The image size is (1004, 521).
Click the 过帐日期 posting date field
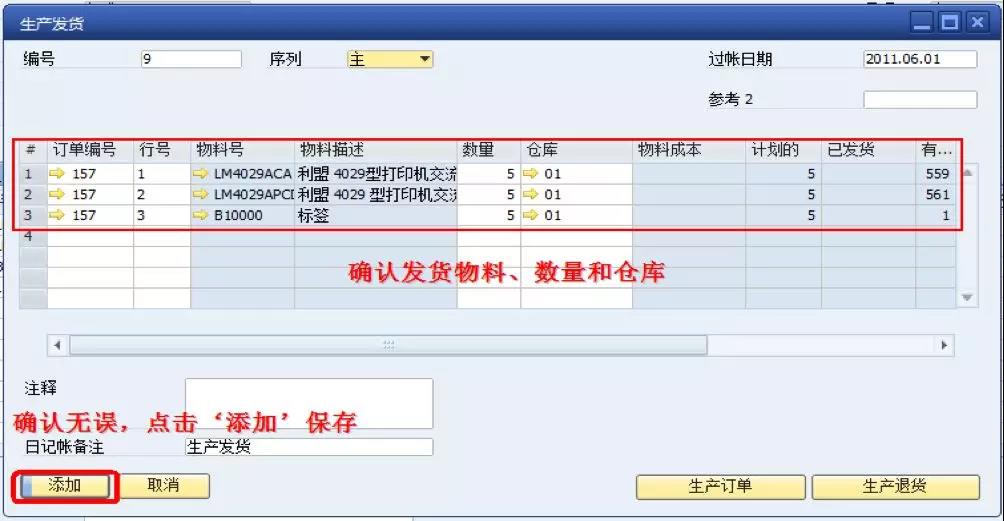[919, 59]
